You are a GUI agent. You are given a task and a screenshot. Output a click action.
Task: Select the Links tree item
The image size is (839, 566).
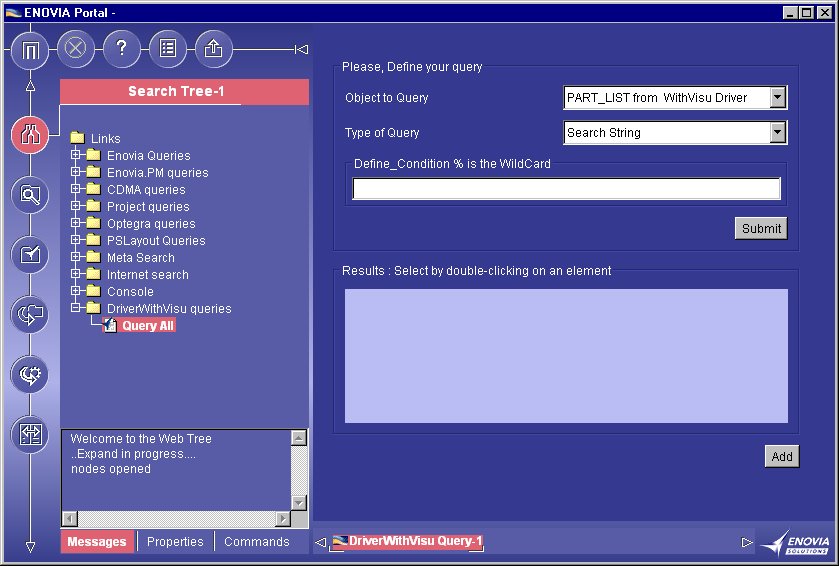(x=105, y=139)
